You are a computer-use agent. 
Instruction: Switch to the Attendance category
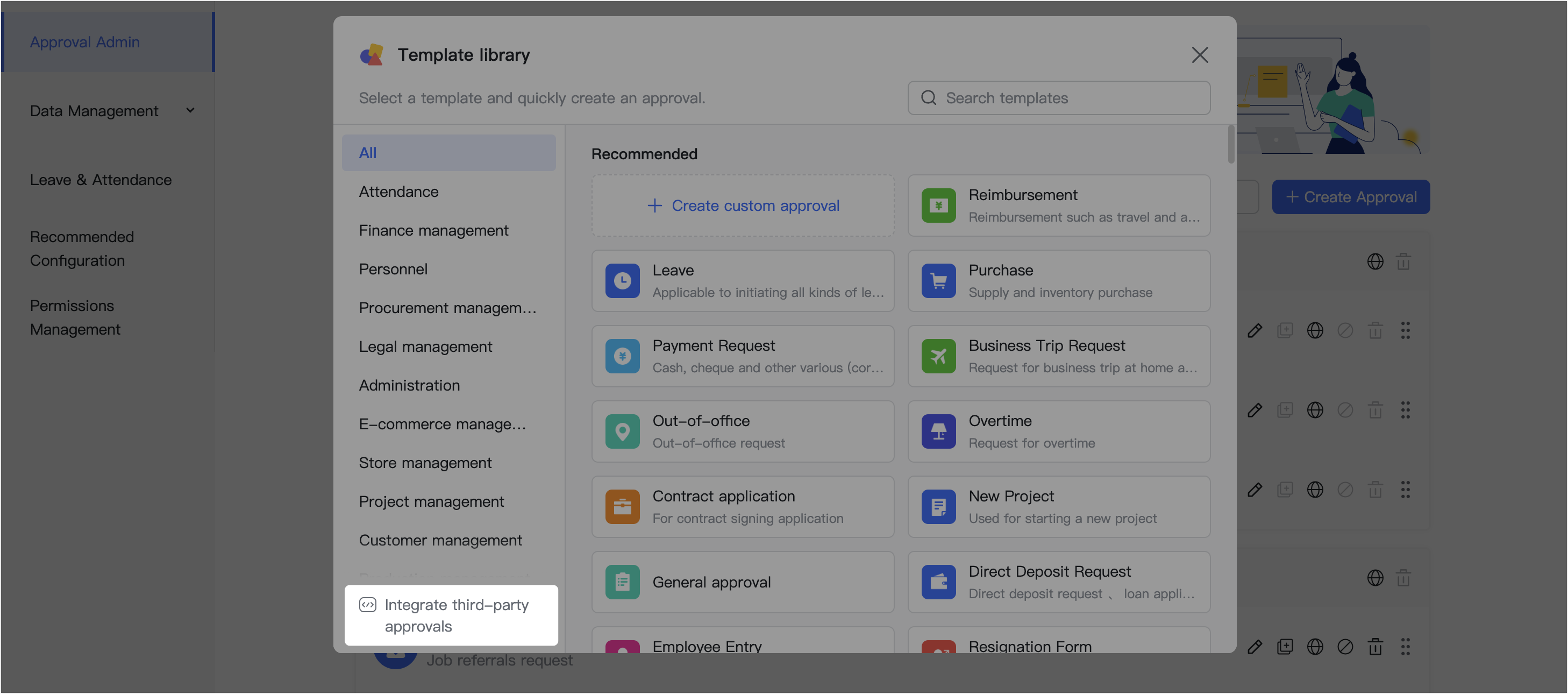(x=398, y=191)
